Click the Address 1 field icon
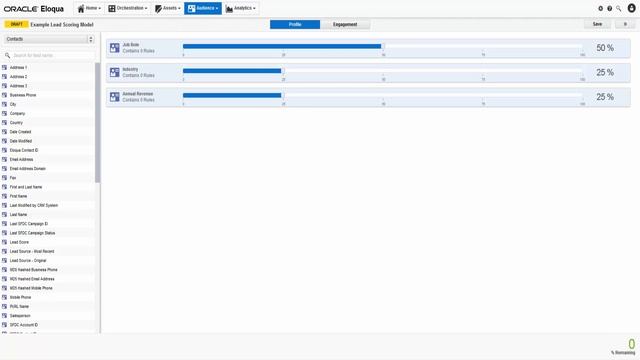 coord(4,67)
